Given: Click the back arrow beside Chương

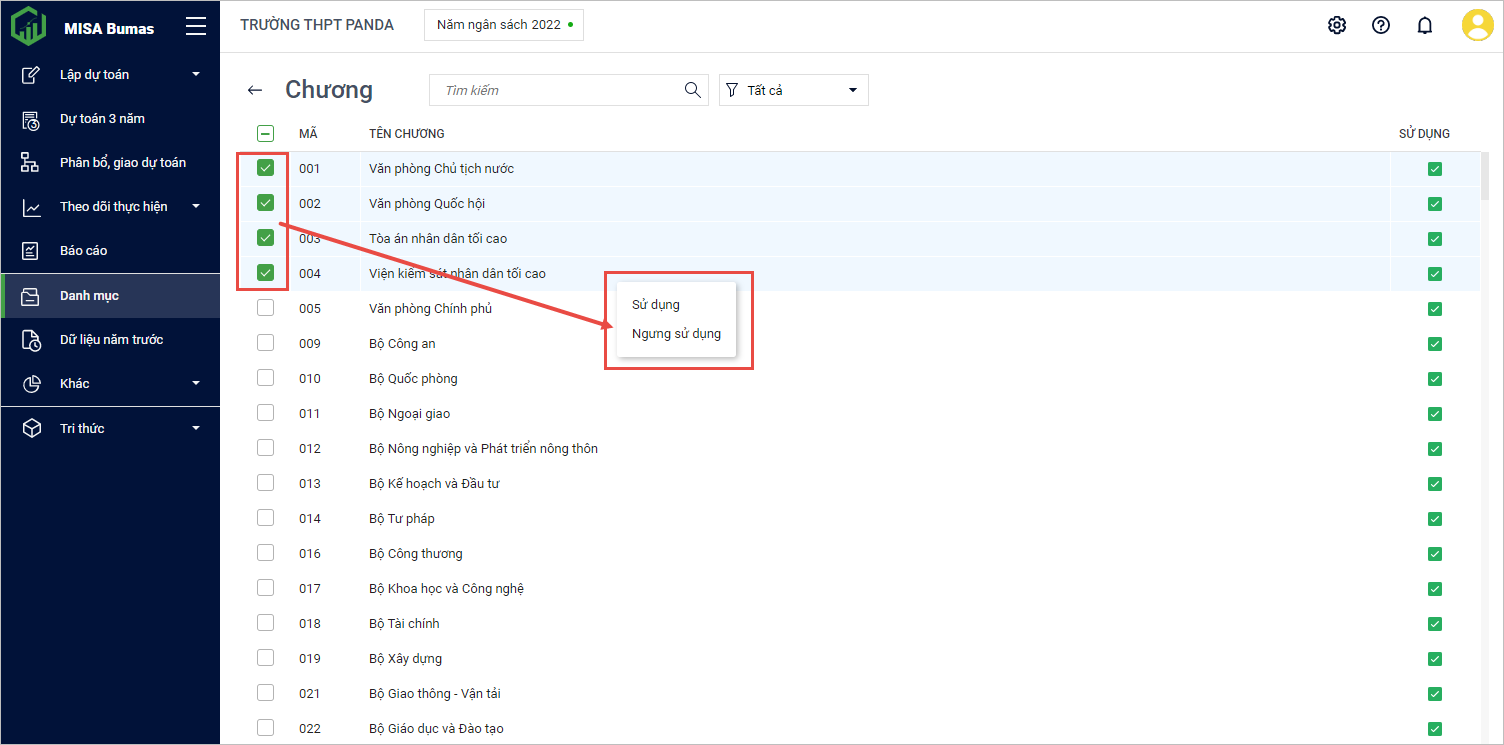Looking at the screenshot, I should (x=255, y=90).
